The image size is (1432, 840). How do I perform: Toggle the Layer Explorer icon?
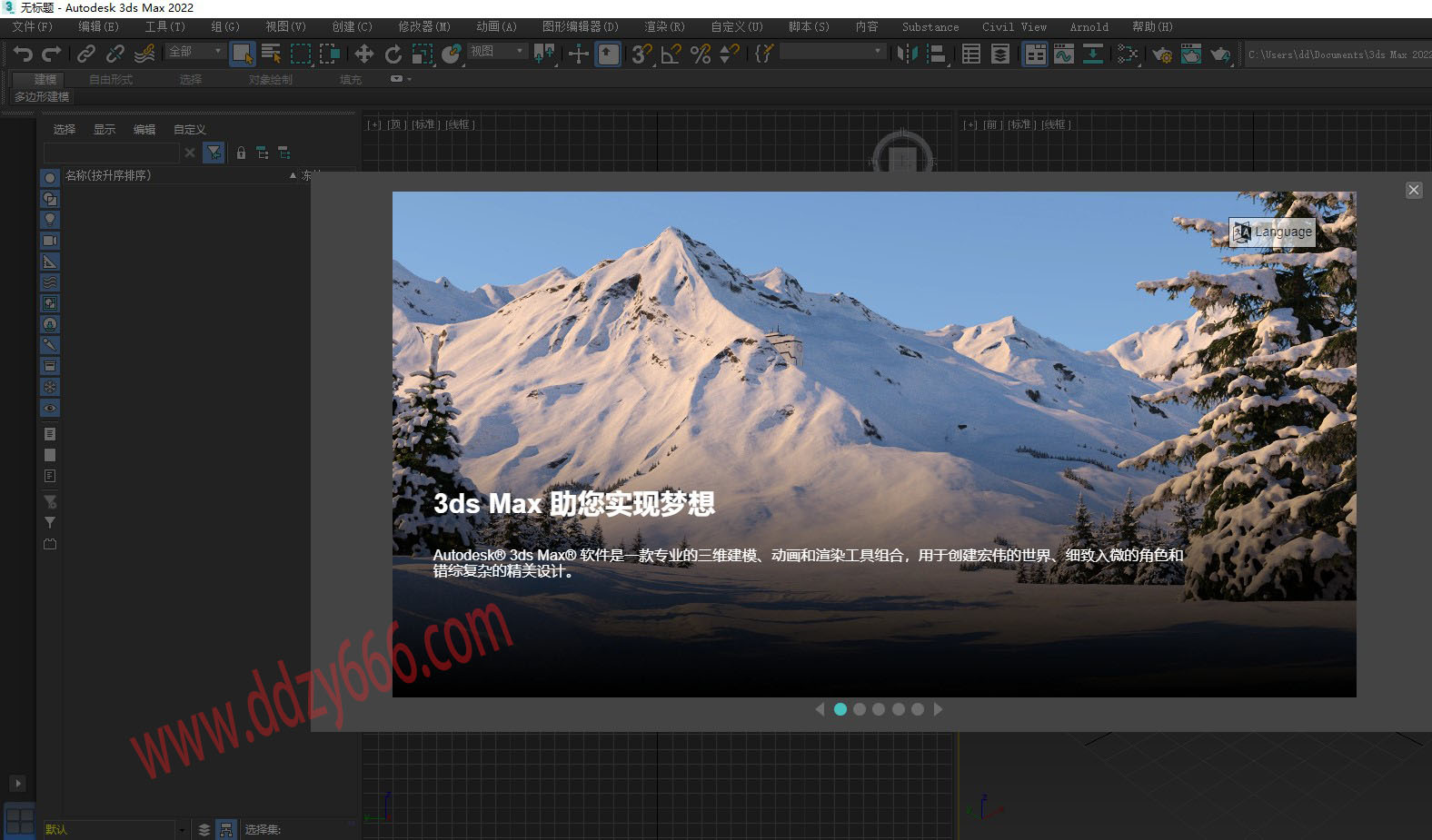tap(1000, 54)
